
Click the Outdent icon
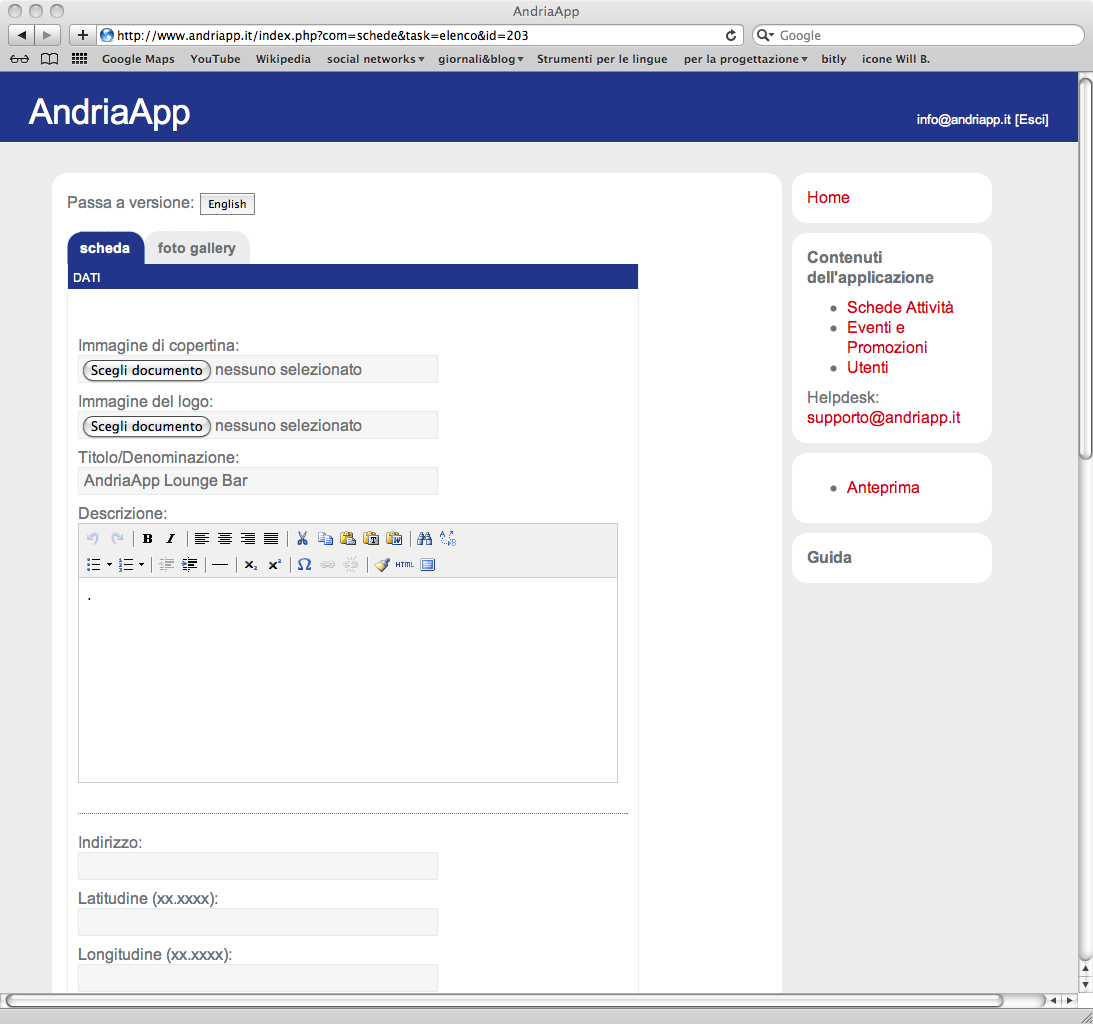pyautogui.click(x=166, y=565)
